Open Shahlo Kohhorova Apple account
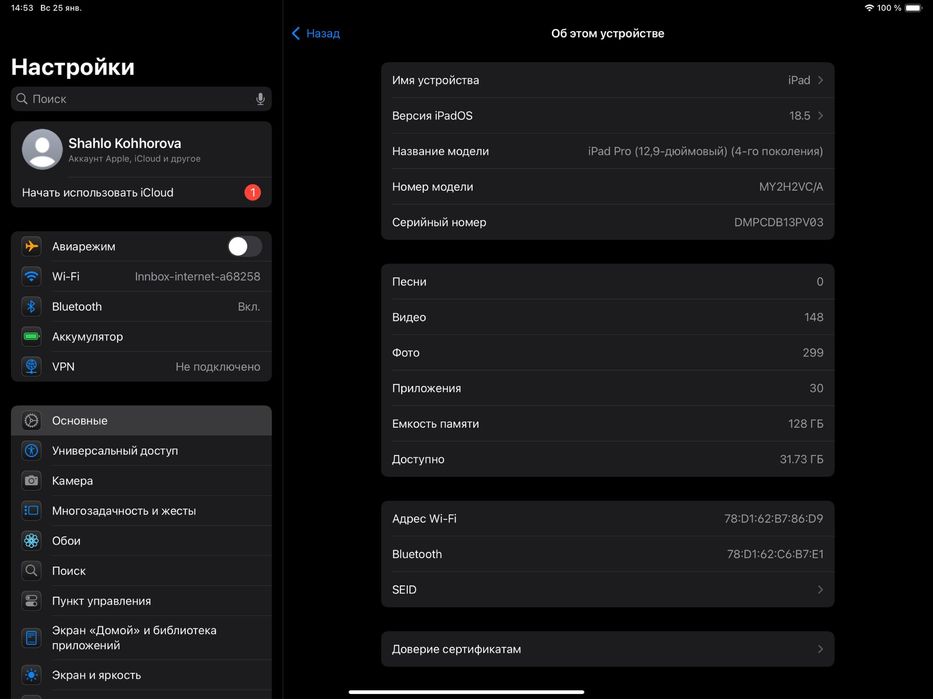933x699 pixels. (141, 149)
